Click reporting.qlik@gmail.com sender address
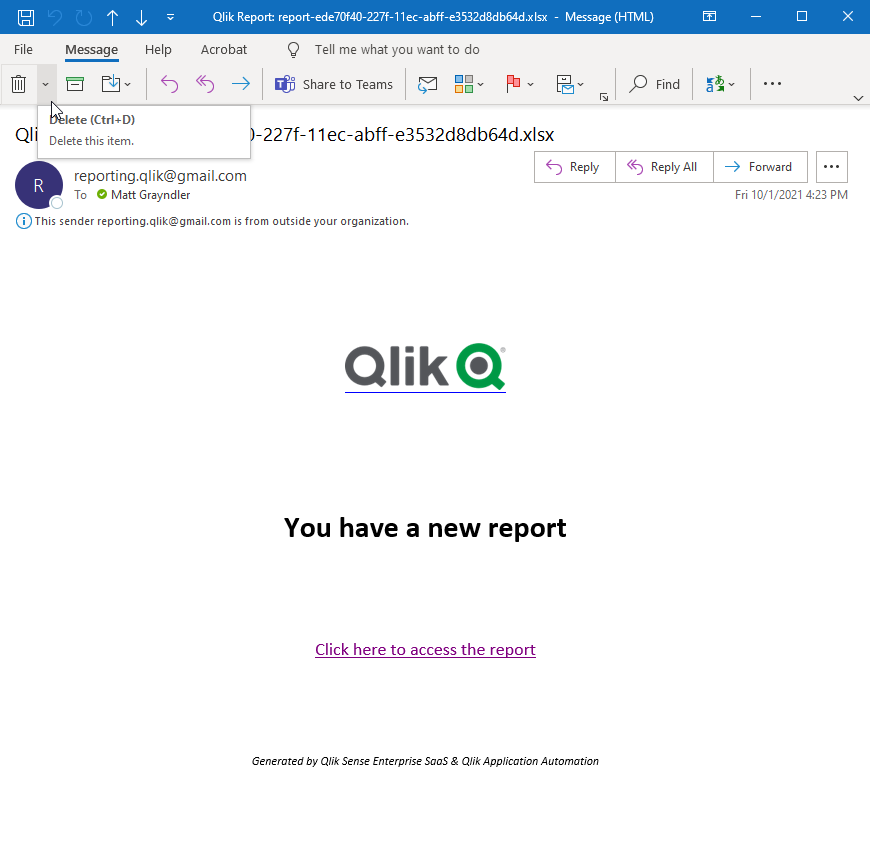 [160, 175]
